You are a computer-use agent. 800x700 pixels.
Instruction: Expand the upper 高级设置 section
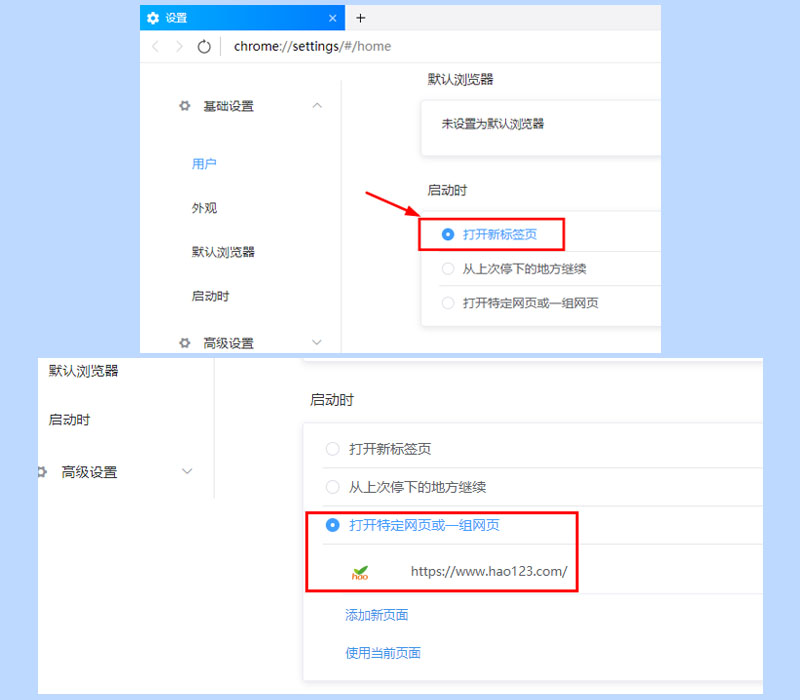point(317,343)
